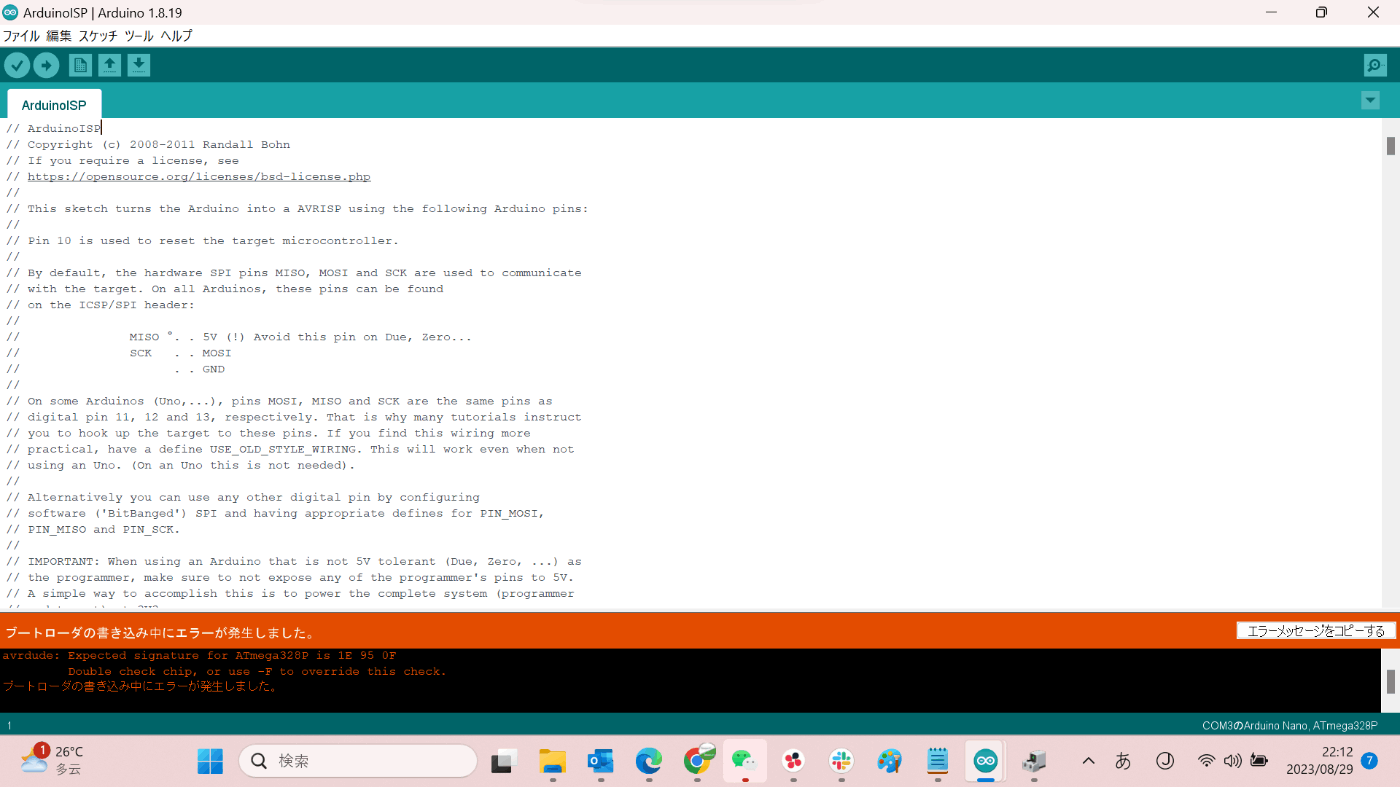This screenshot has width=1400, height=787.
Task: Click the console vertical scrollbar thumb
Action: pyautogui.click(x=1390, y=681)
